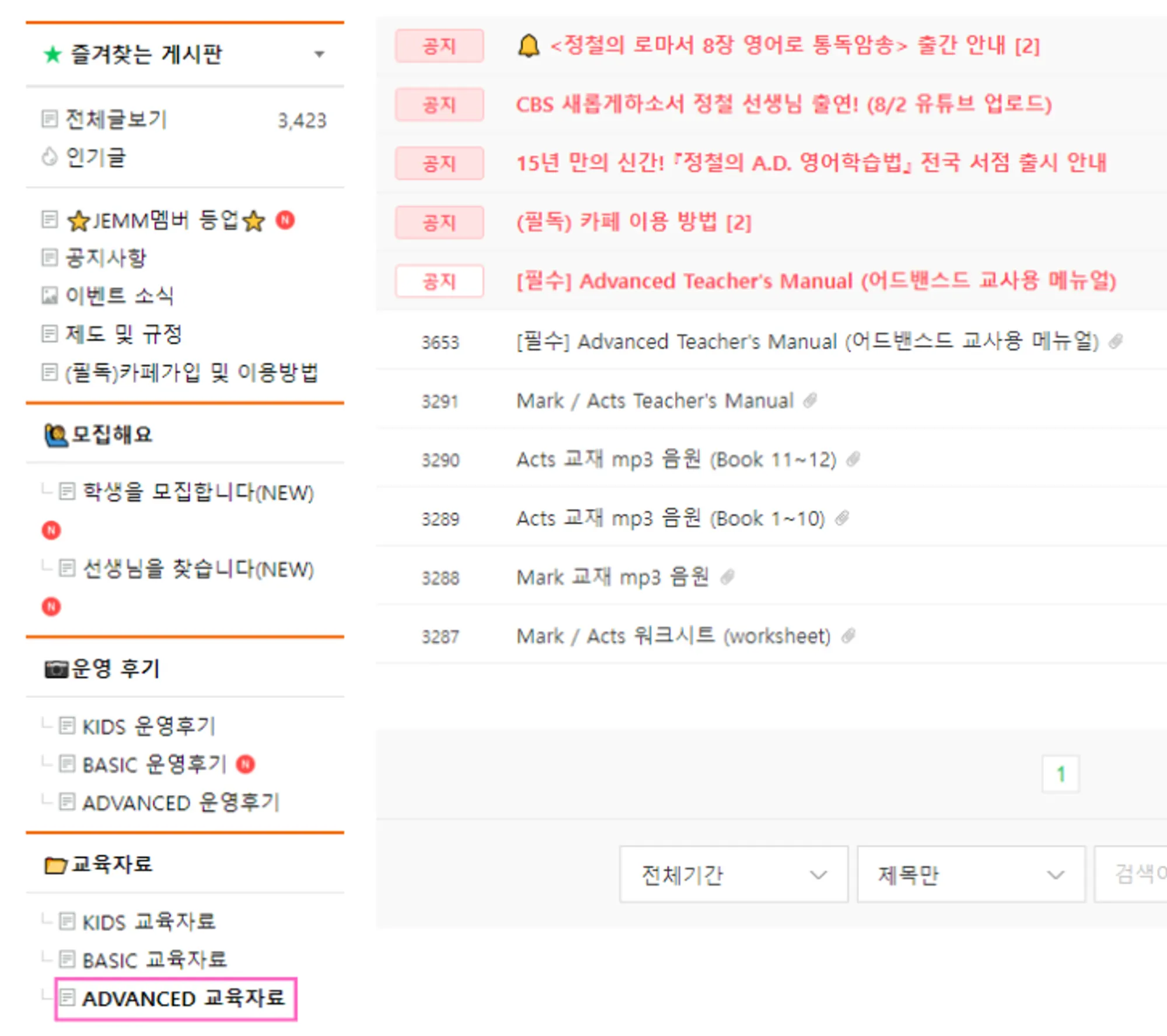Go to the 전체글보기 board

(x=116, y=120)
